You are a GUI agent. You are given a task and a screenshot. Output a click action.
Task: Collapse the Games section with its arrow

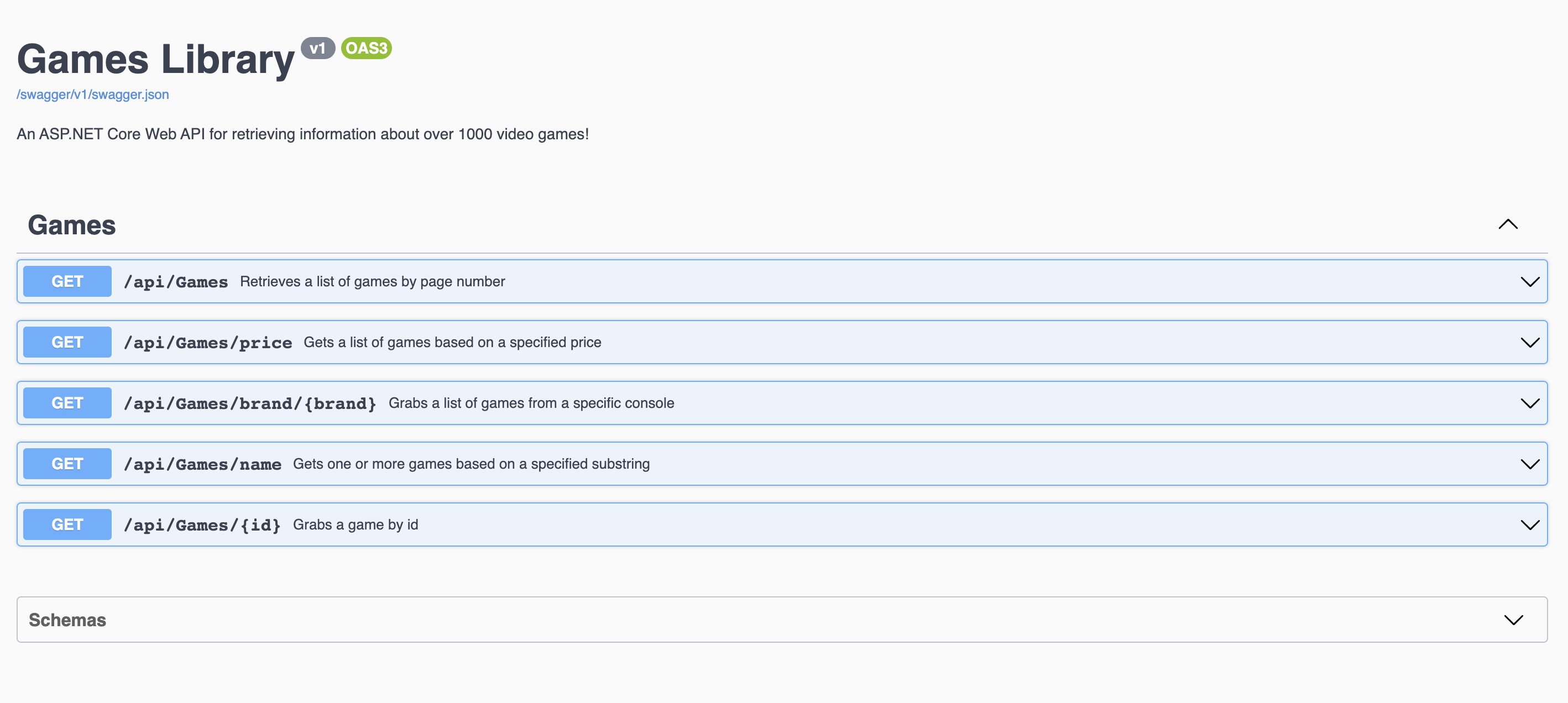pyautogui.click(x=1507, y=224)
